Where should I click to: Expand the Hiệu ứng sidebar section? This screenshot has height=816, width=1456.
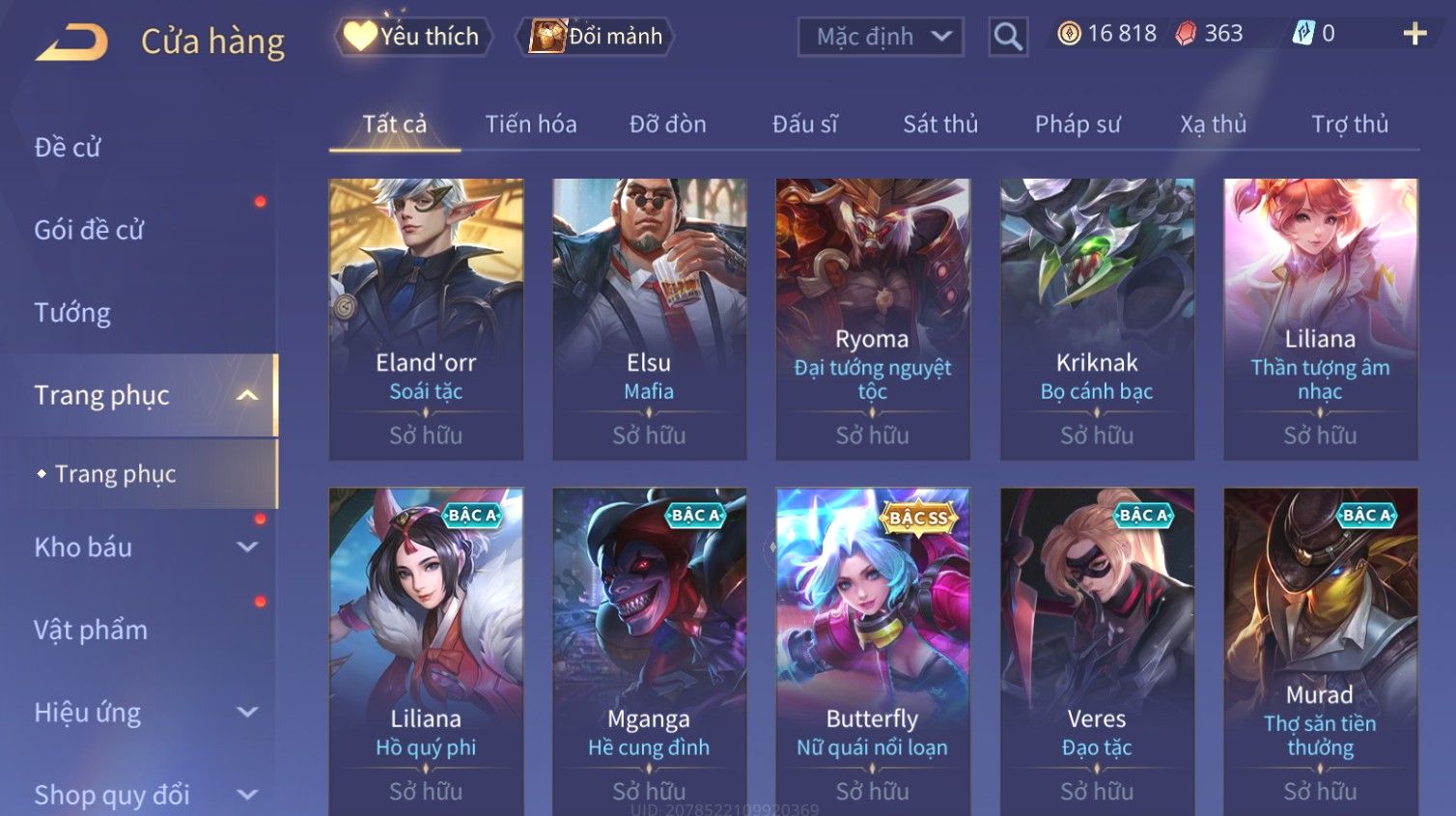(x=247, y=712)
